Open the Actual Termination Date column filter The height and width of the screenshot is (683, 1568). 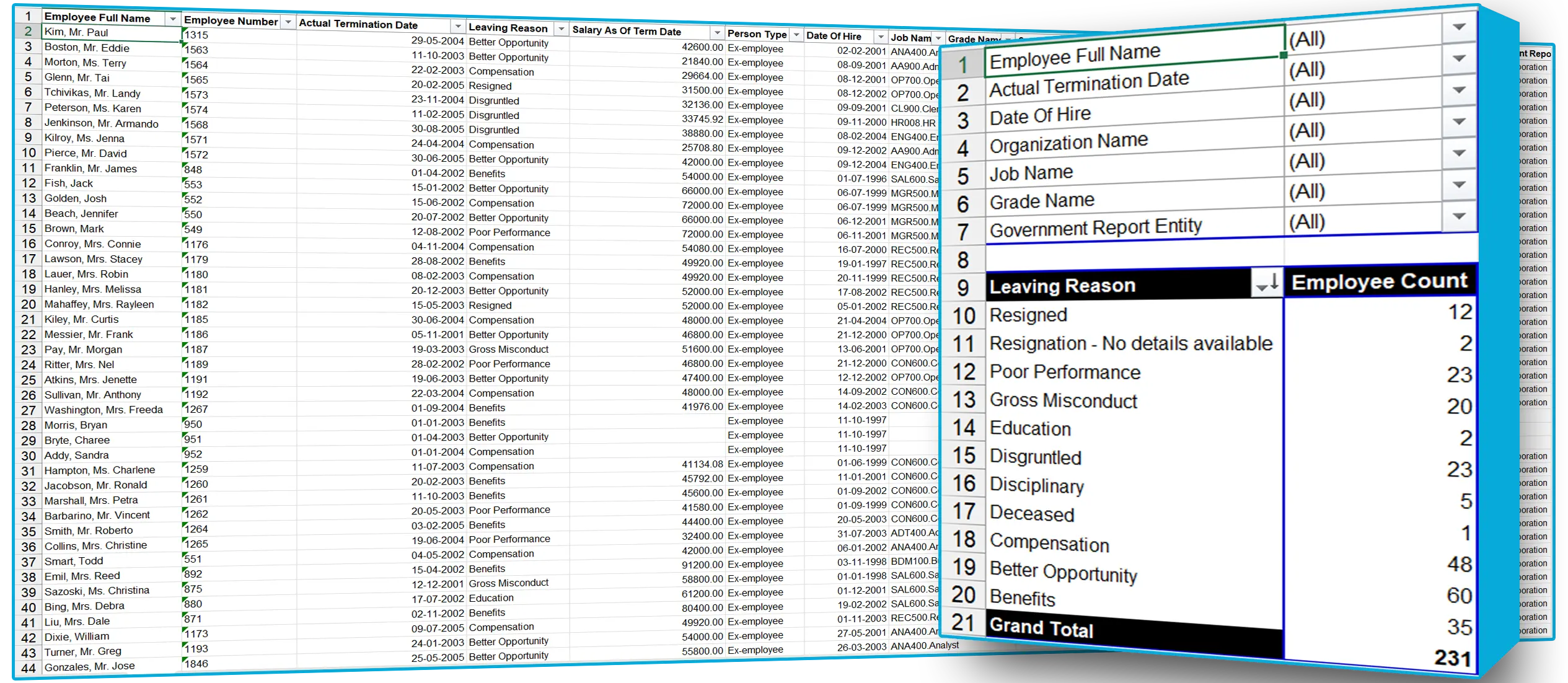pos(457,26)
